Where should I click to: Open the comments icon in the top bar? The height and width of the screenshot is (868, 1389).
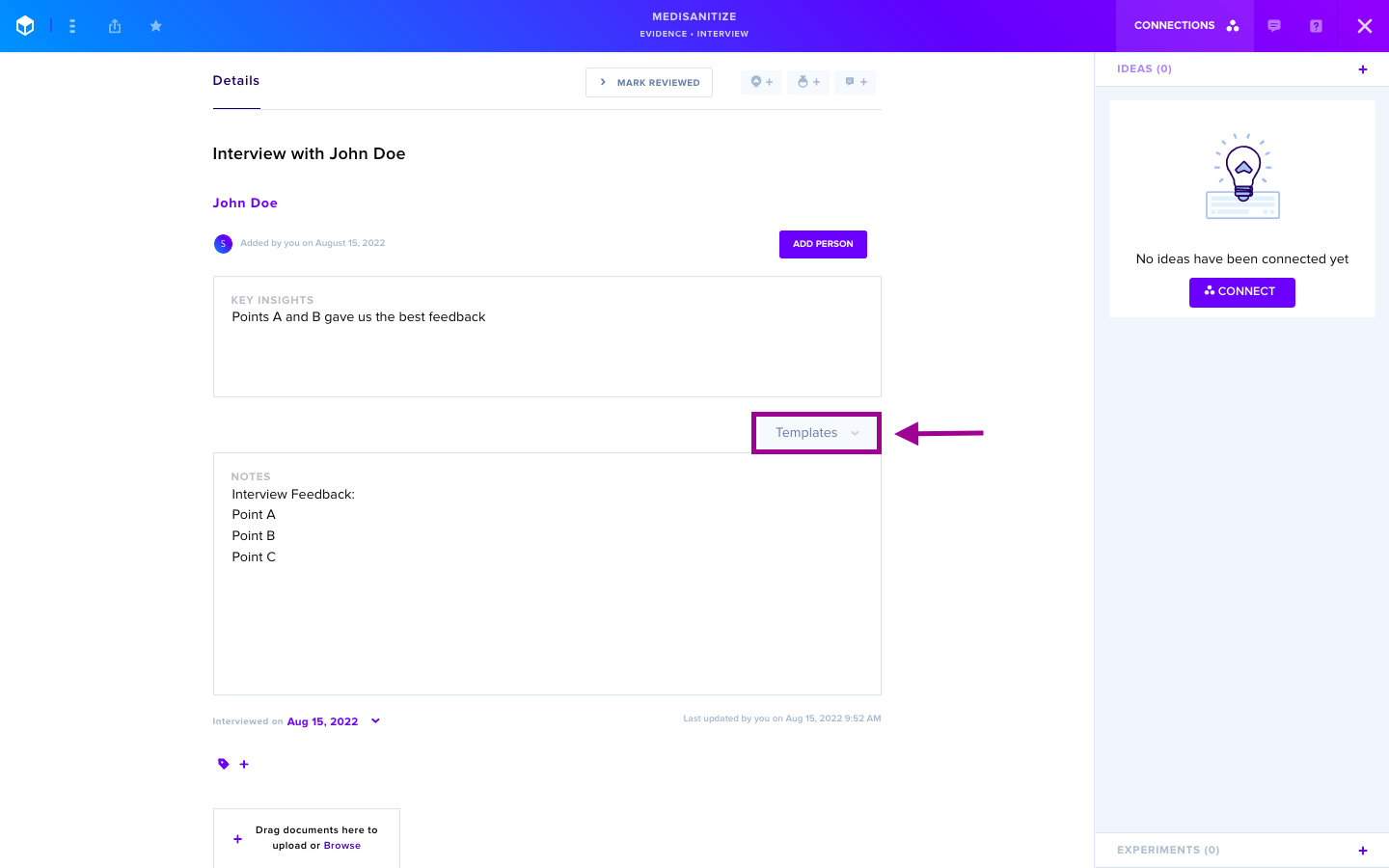tap(1274, 26)
